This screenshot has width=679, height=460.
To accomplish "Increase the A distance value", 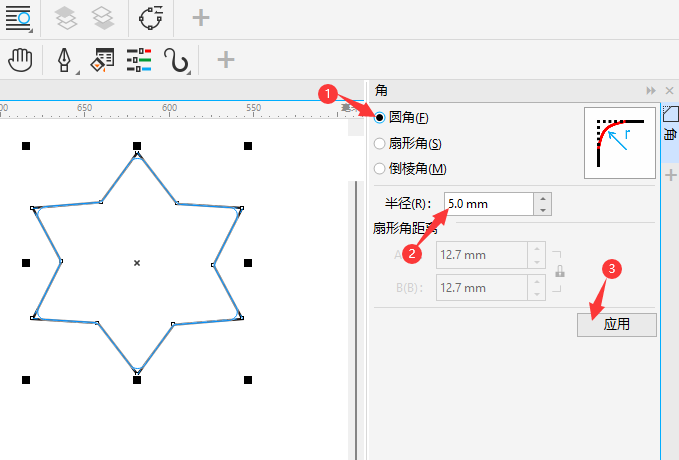I will click(537, 249).
